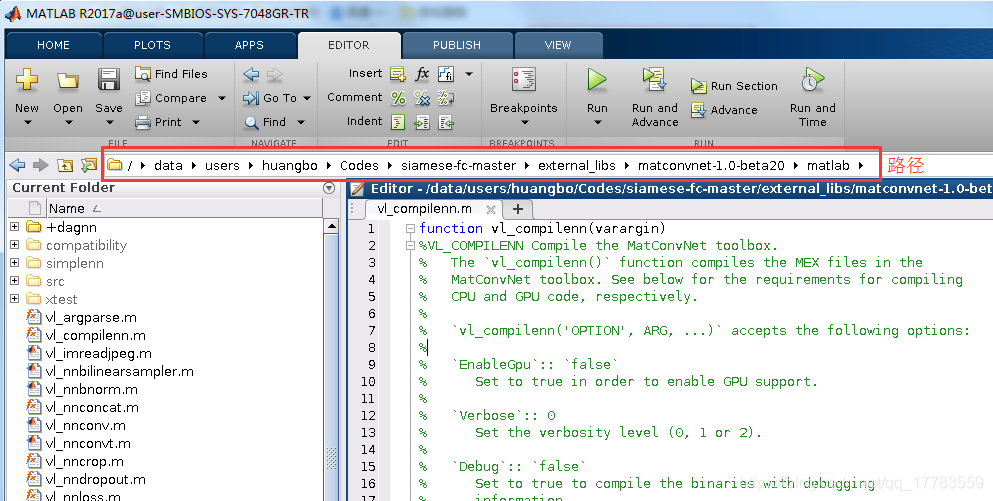Screen dimensions: 993x501
Task: Click the Advance button
Action: pyautogui.click(x=724, y=110)
